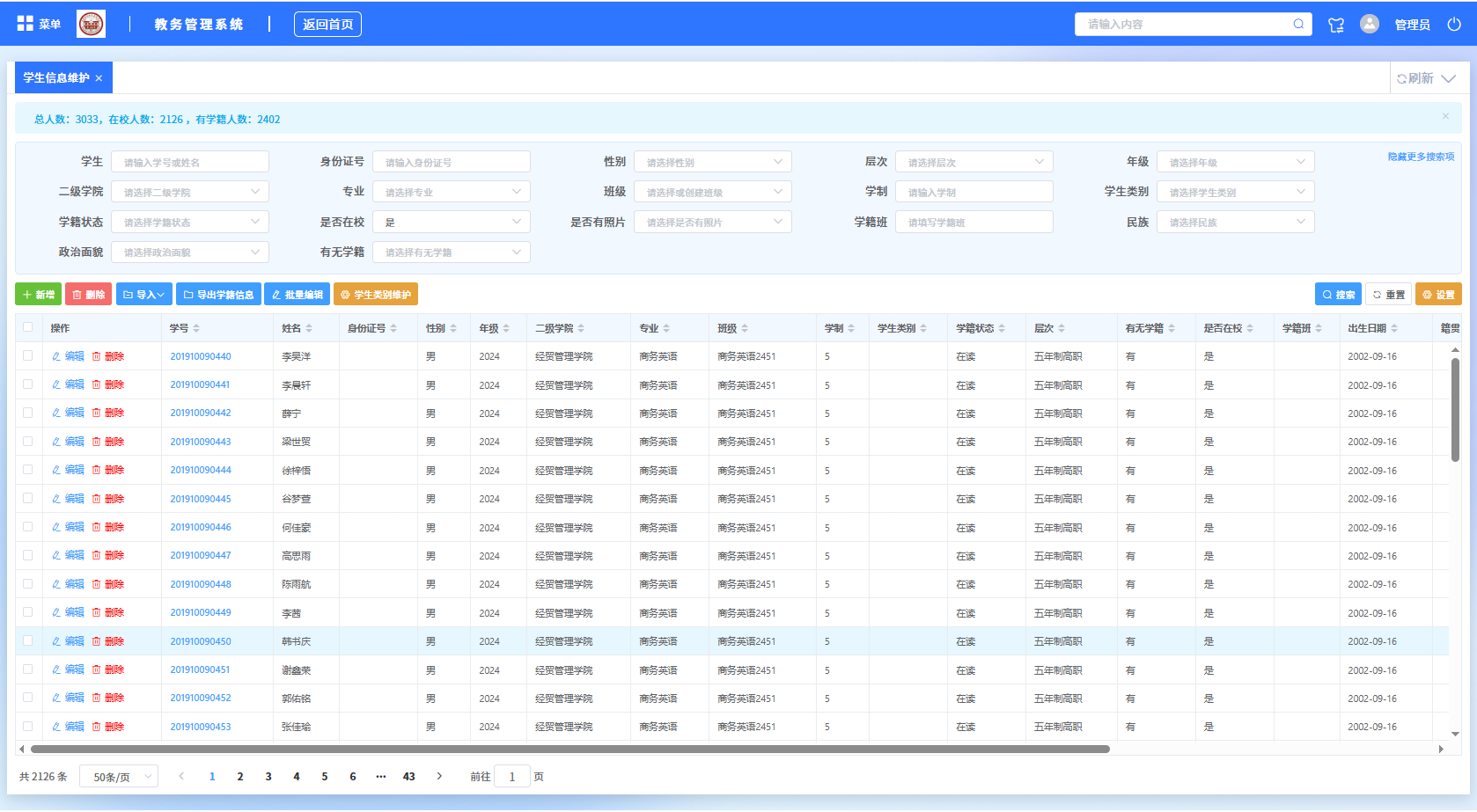Click the vertical table scrollbar thumb

(1455, 409)
